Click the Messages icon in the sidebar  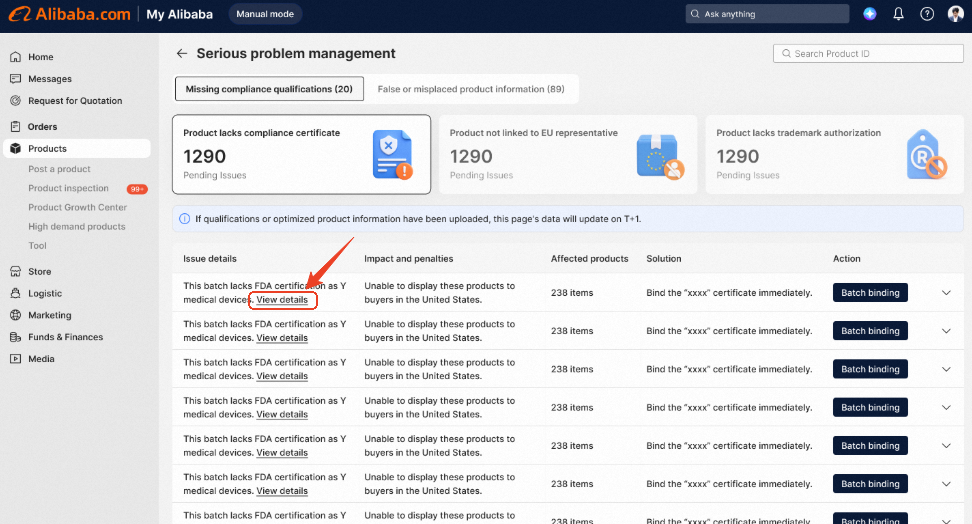(15, 79)
